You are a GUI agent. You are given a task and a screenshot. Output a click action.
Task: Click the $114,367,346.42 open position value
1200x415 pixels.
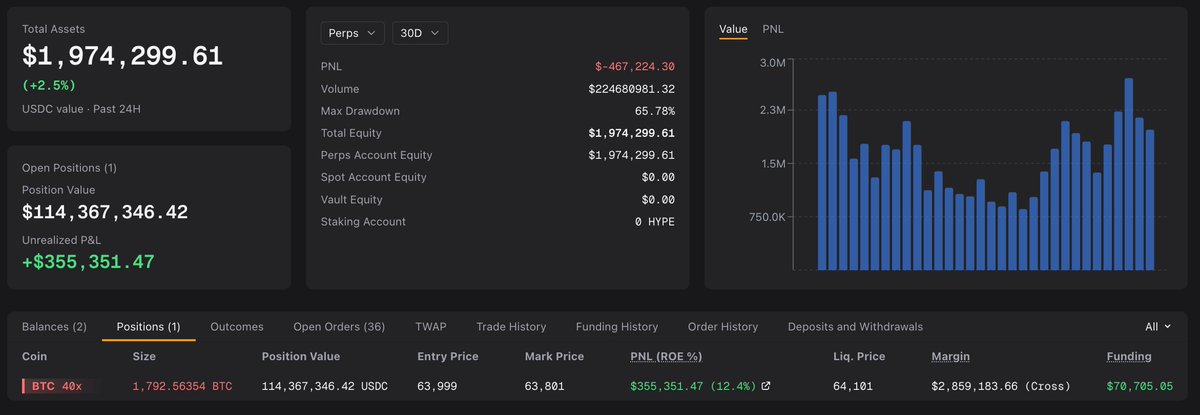coord(105,212)
